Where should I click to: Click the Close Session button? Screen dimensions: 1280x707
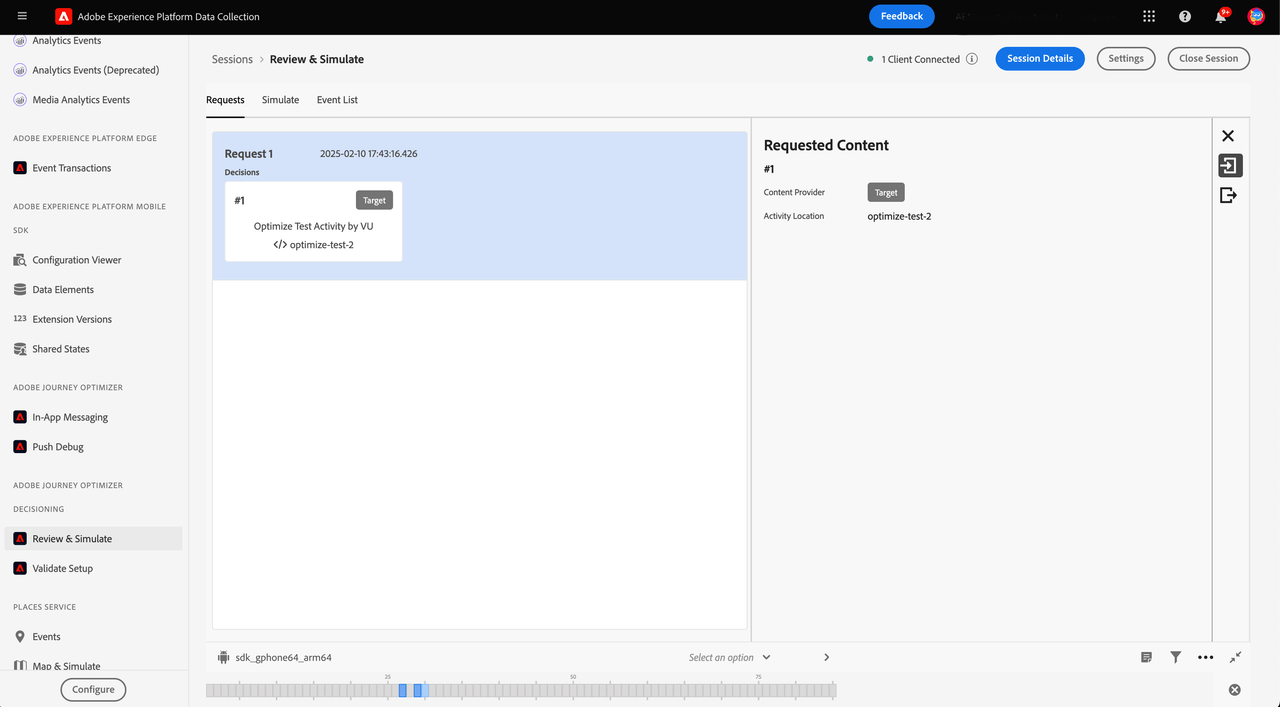(1208, 58)
